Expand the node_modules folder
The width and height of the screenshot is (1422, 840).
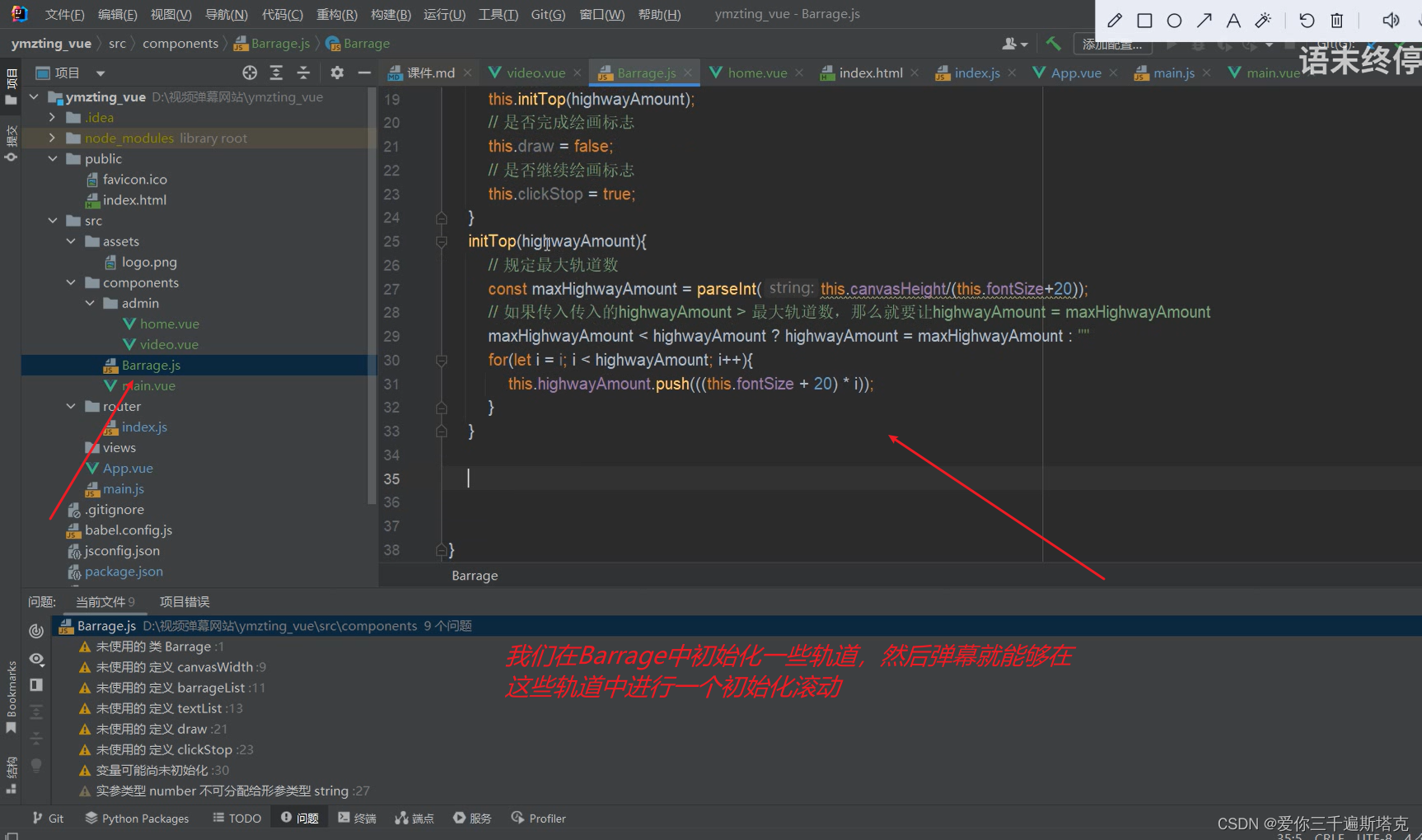click(x=53, y=138)
